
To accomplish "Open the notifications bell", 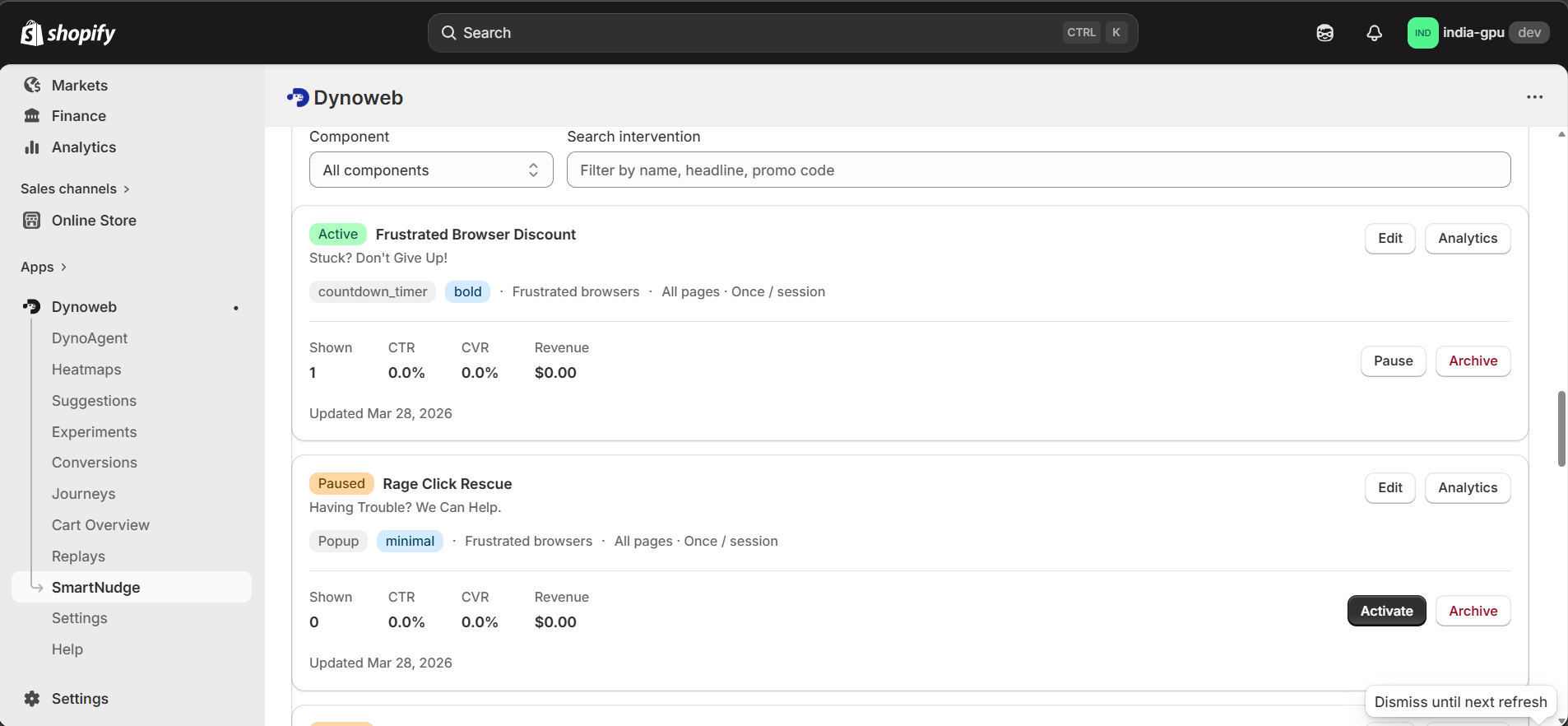I will point(1374,33).
